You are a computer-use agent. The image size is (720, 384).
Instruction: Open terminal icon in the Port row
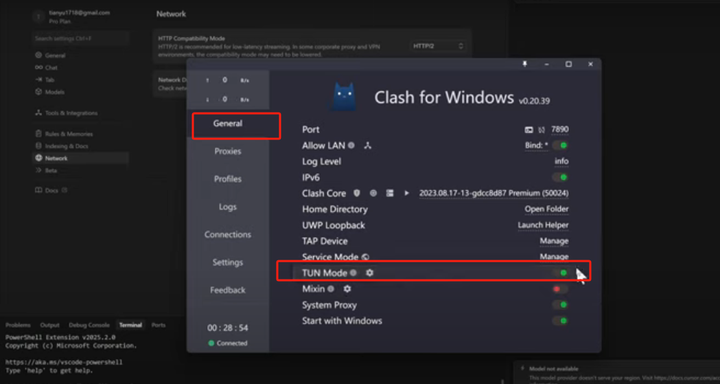tap(529, 130)
